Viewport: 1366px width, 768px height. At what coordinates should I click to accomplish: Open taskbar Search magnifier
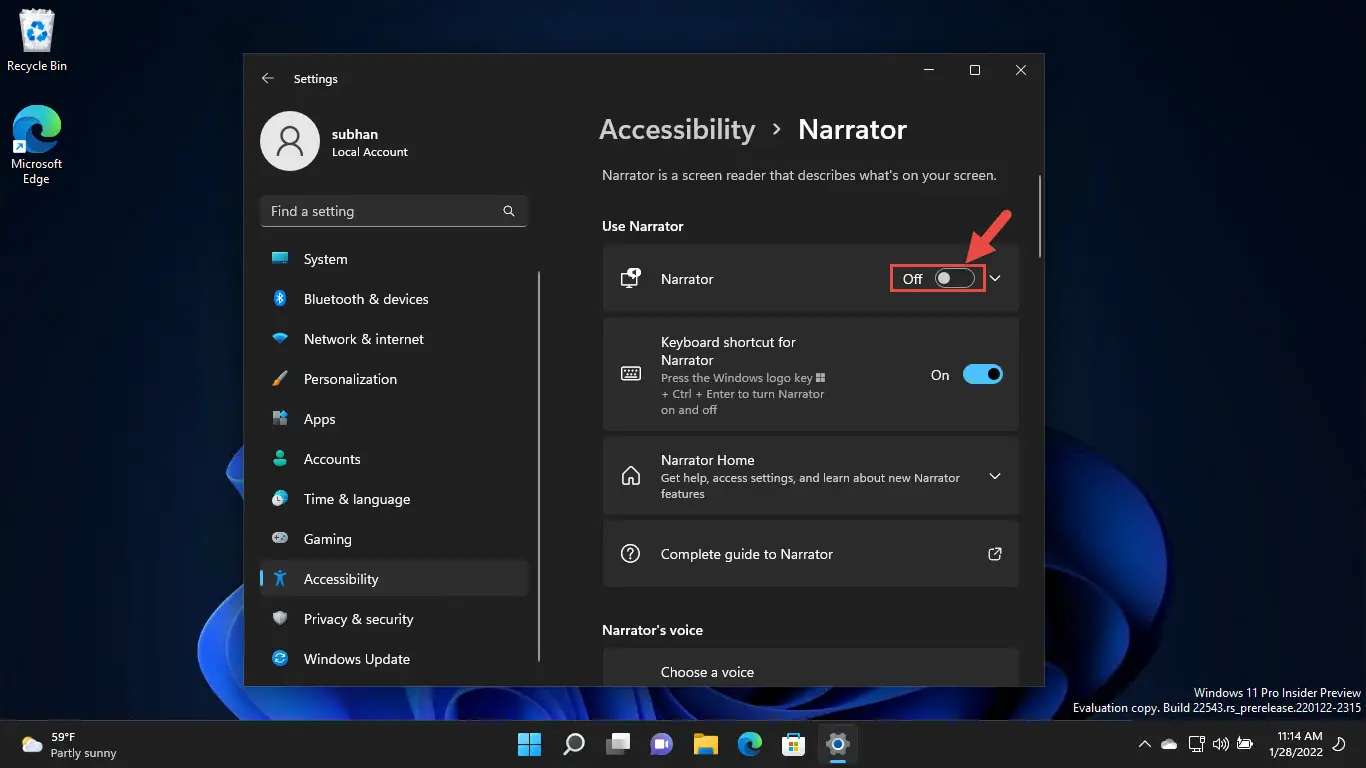(x=574, y=744)
